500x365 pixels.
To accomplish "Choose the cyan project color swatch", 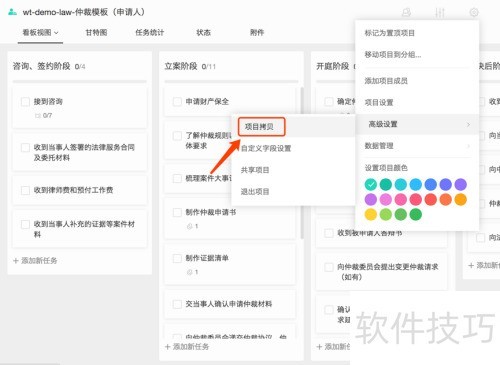I will click(401, 184).
